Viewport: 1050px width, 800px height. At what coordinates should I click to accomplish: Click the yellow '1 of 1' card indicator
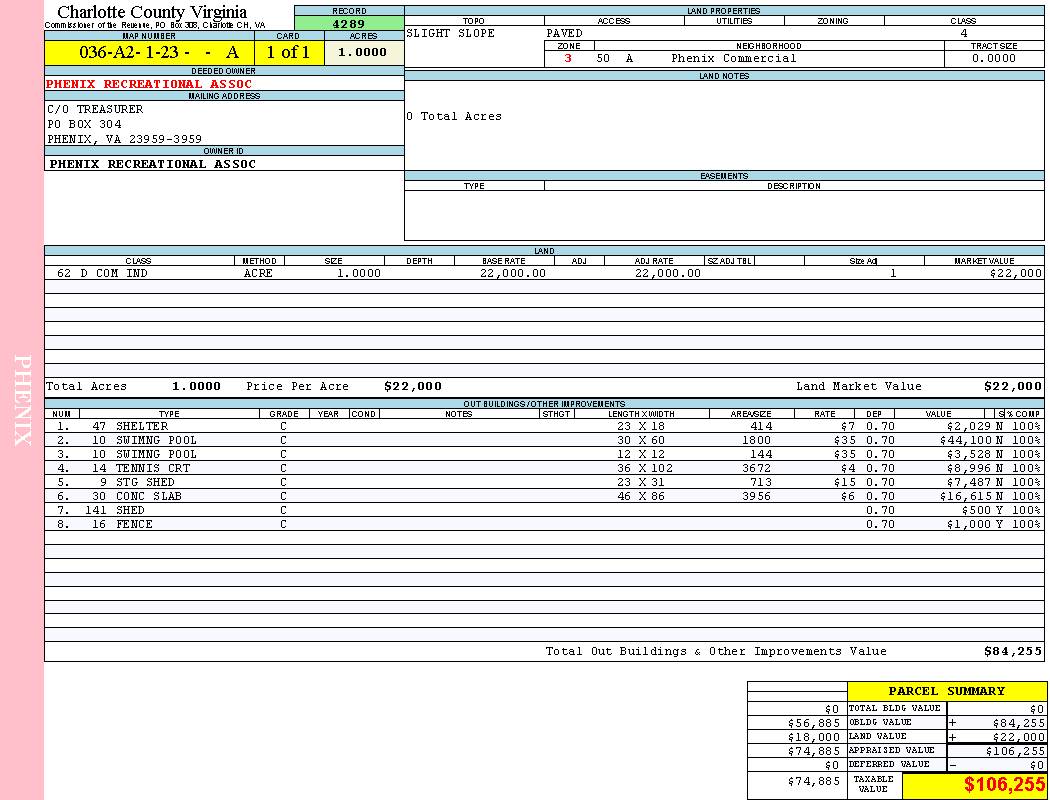coord(288,53)
